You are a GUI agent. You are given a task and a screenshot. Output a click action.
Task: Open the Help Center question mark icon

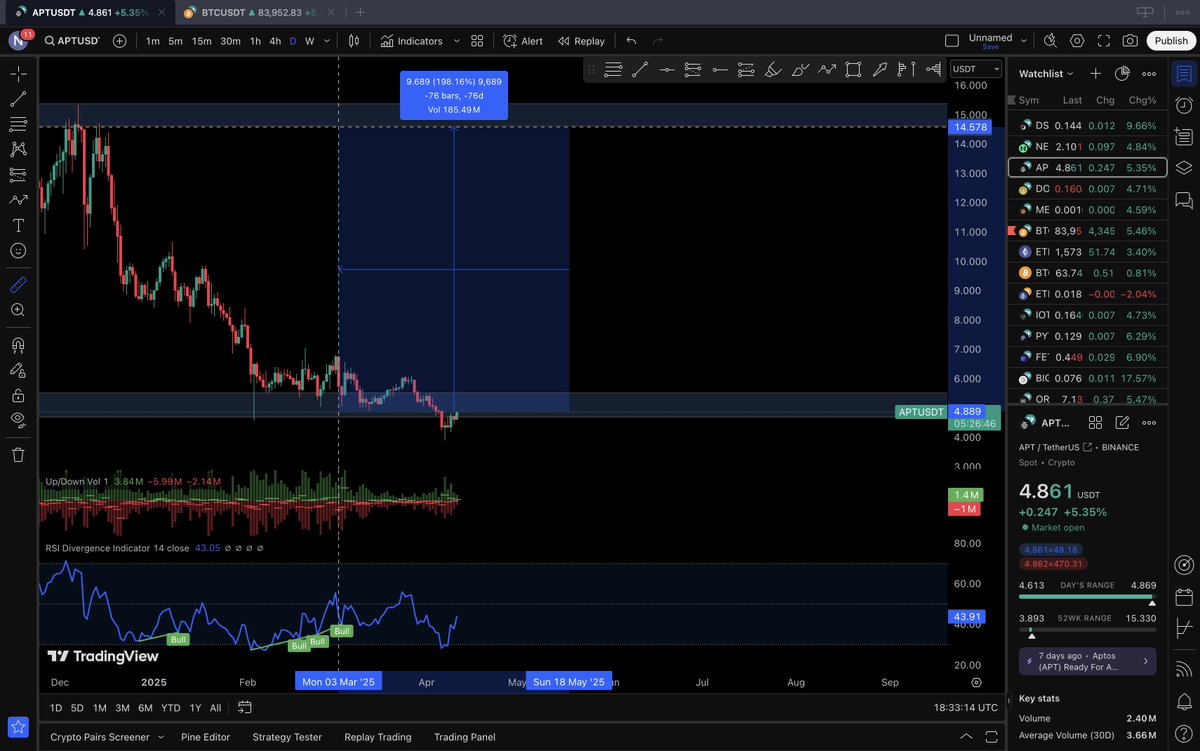coord(1184,735)
